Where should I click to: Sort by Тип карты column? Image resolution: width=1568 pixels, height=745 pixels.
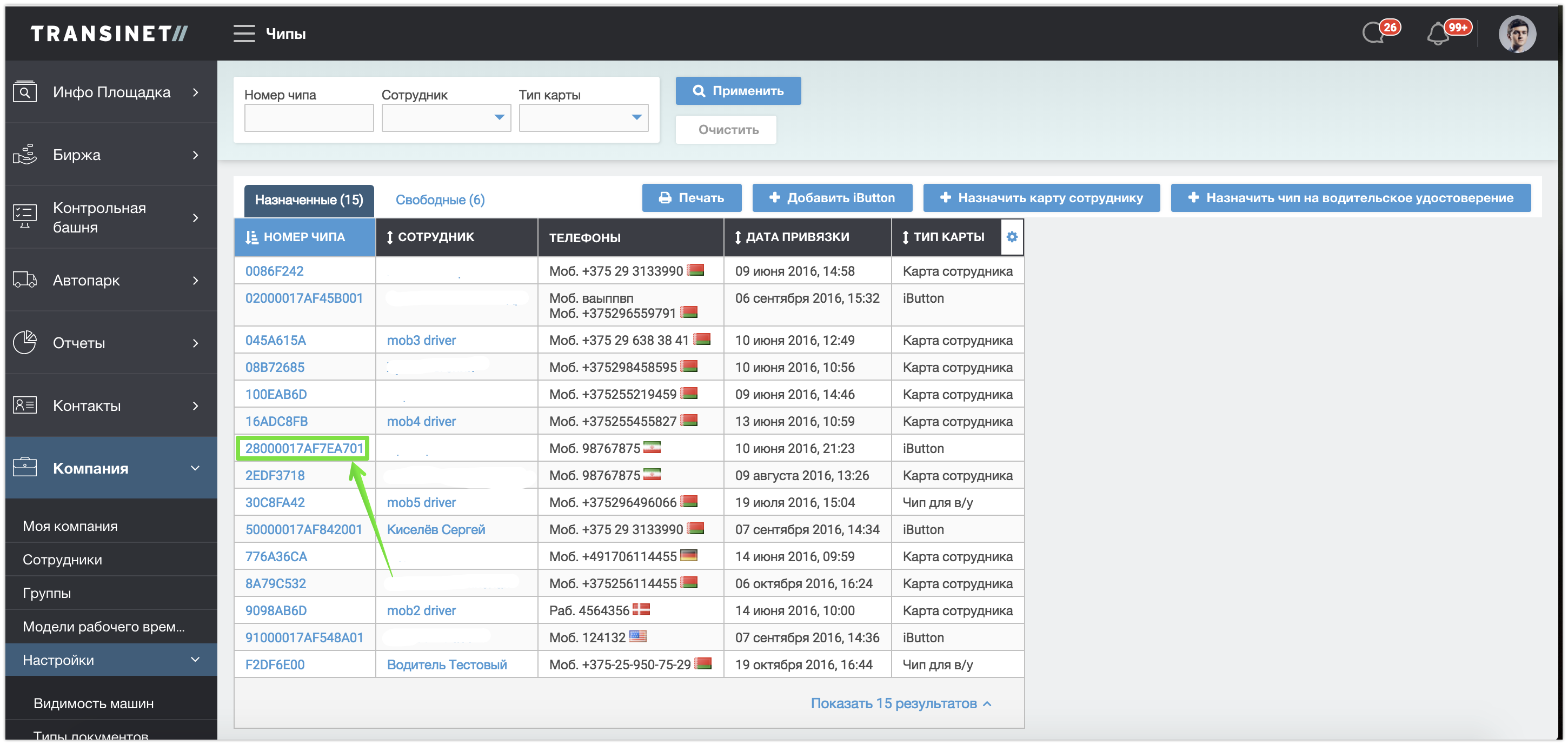tap(947, 237)
